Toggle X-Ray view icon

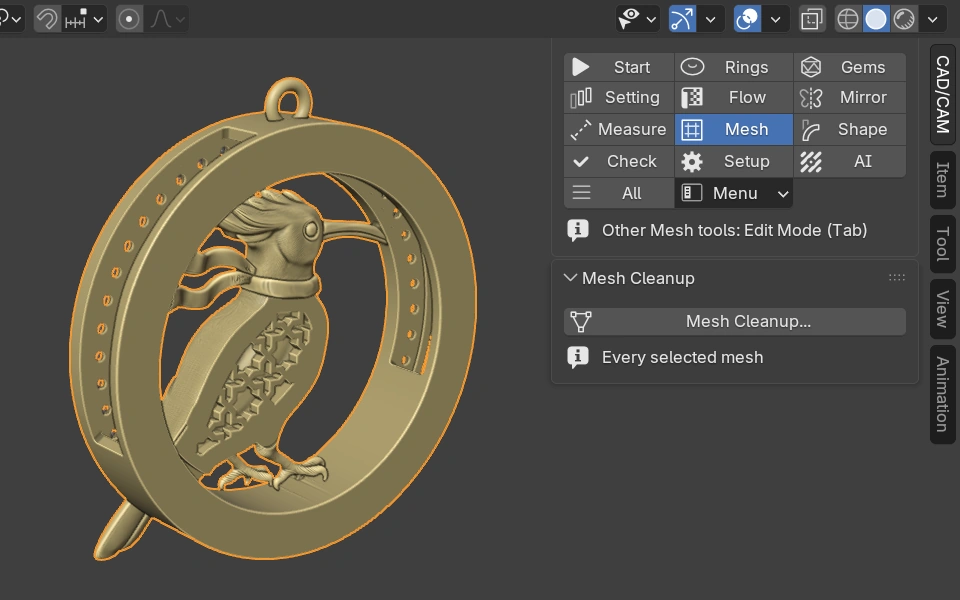[812, 19]
